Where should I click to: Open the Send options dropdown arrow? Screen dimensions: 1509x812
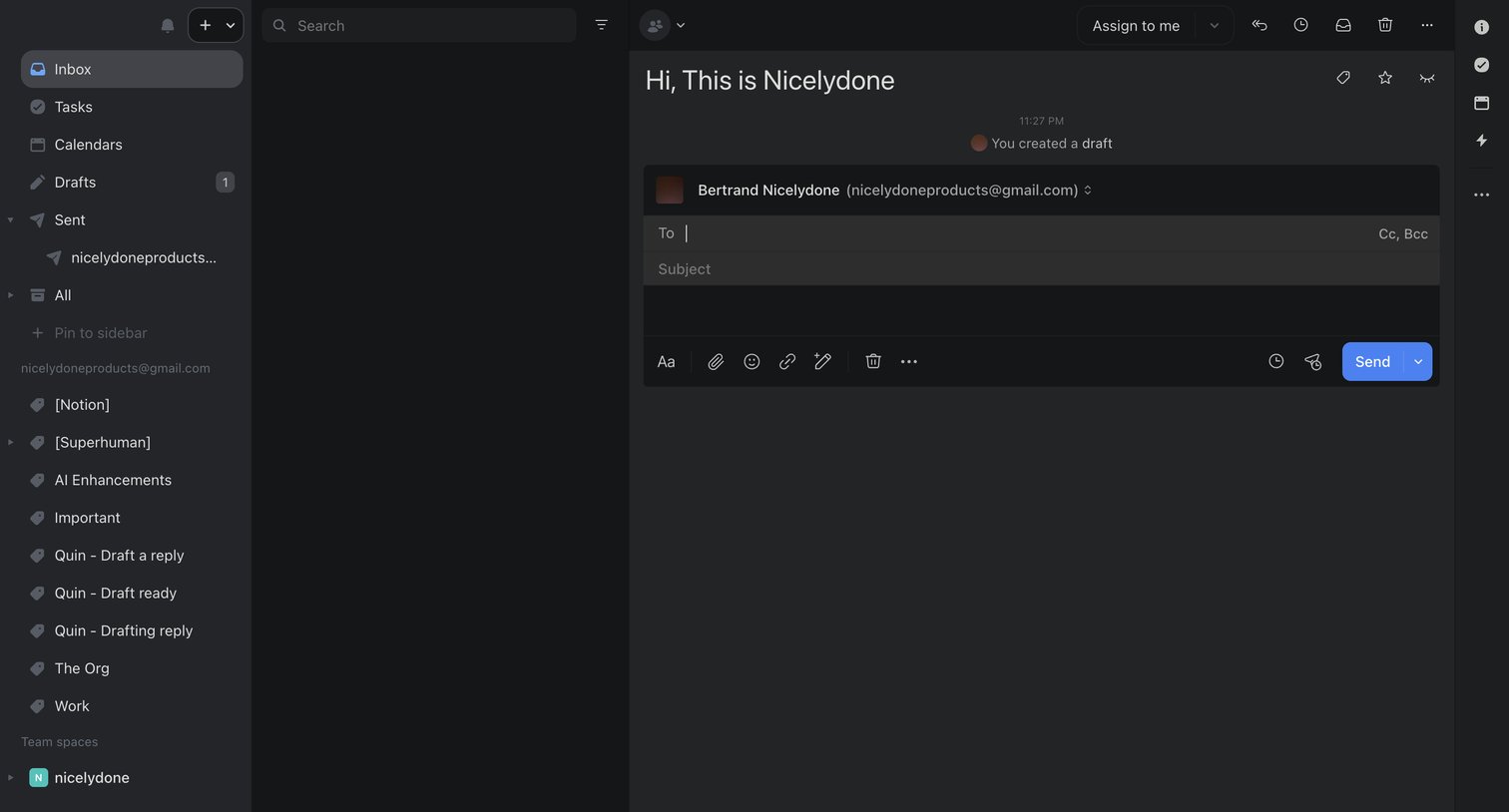click(1418, 362)
